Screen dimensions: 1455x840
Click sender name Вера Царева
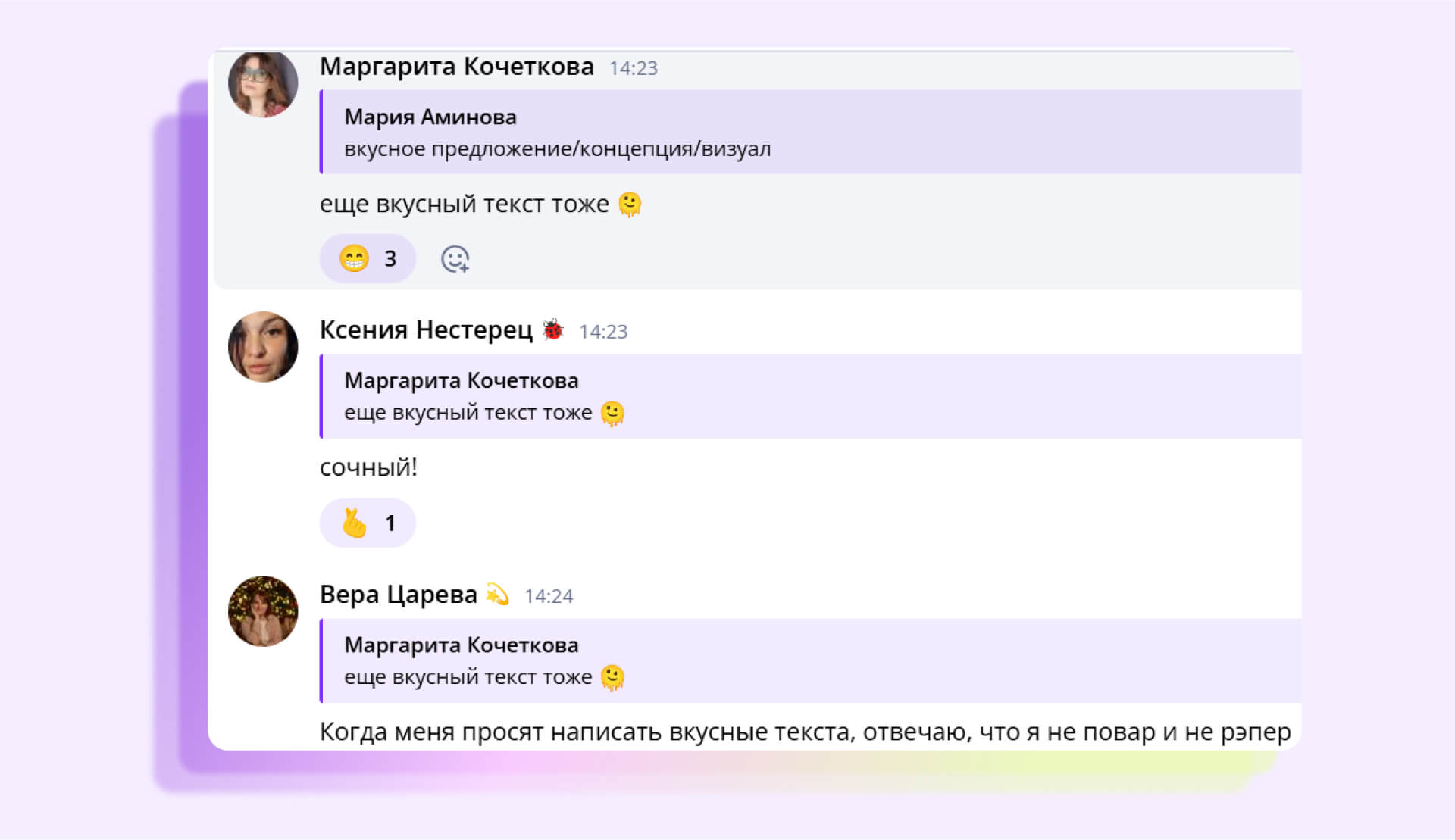coord(398,595)
